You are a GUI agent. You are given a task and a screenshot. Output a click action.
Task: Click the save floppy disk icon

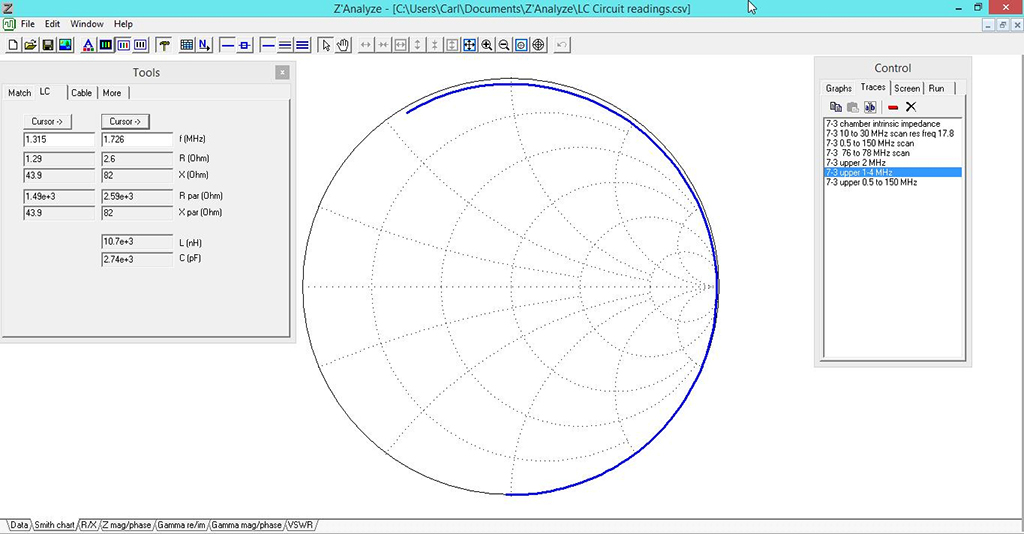point(48,45)
